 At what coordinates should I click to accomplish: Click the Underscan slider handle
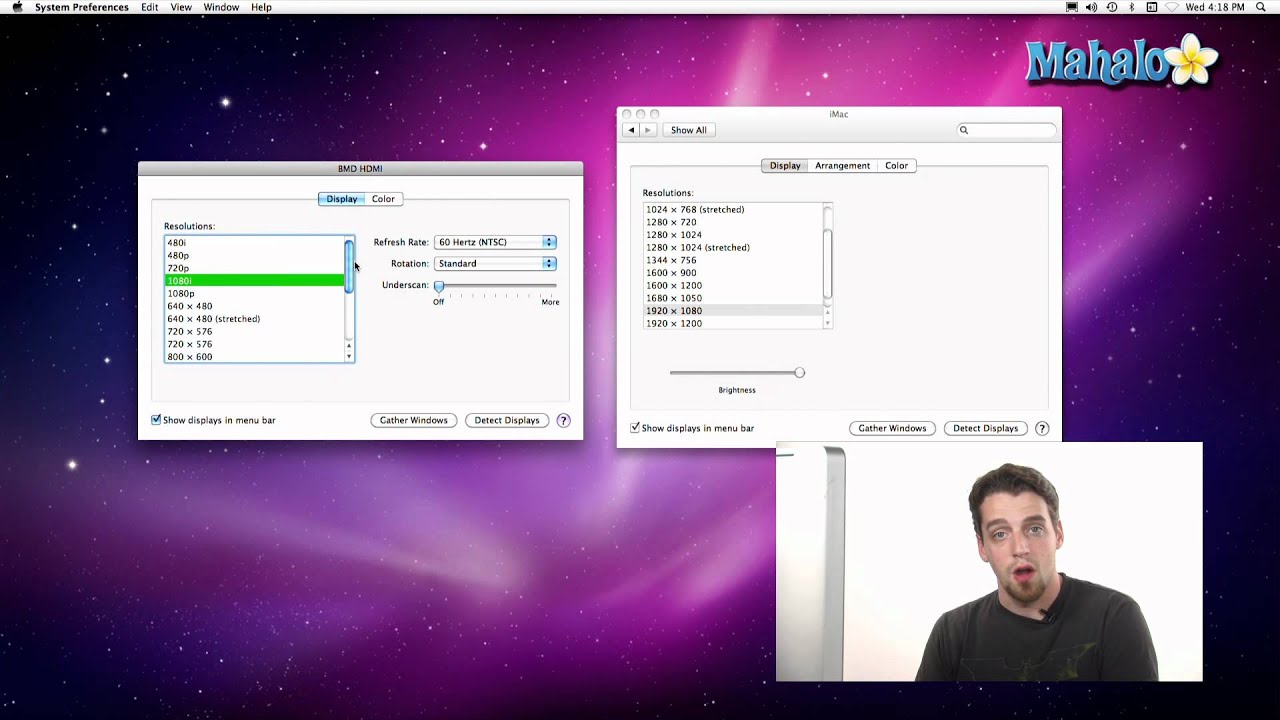tap(439, 286)
